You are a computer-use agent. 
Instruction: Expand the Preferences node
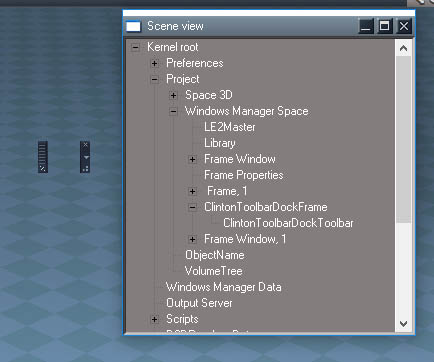tap(154, 63)
